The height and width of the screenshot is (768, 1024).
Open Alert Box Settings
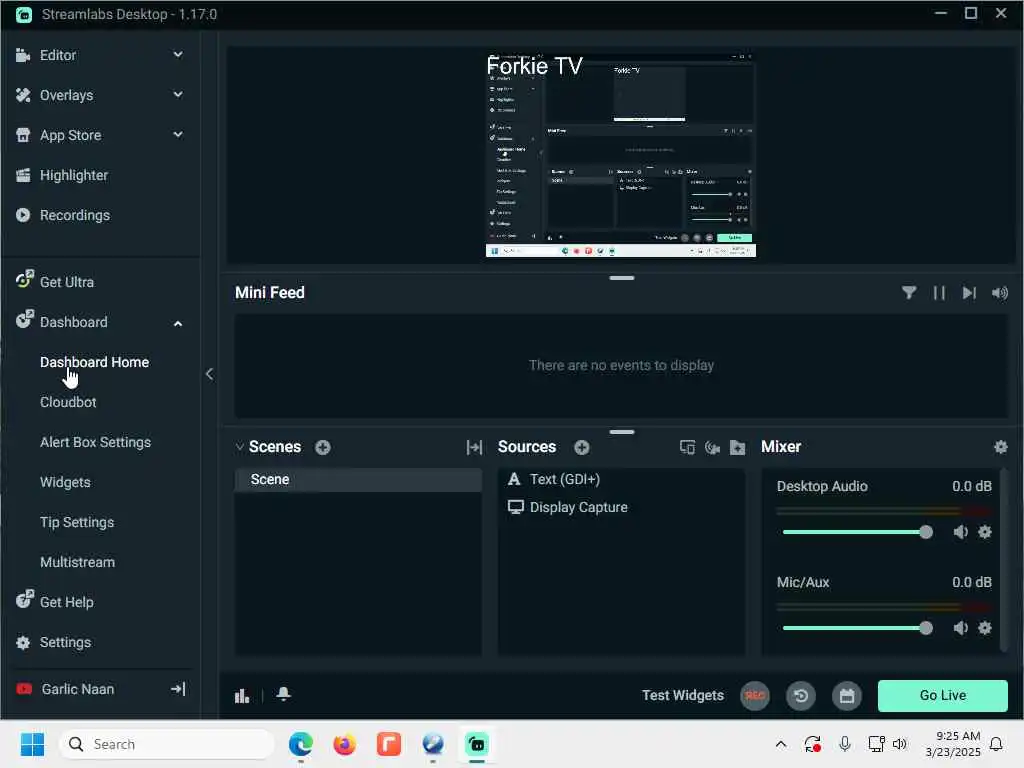95,442
